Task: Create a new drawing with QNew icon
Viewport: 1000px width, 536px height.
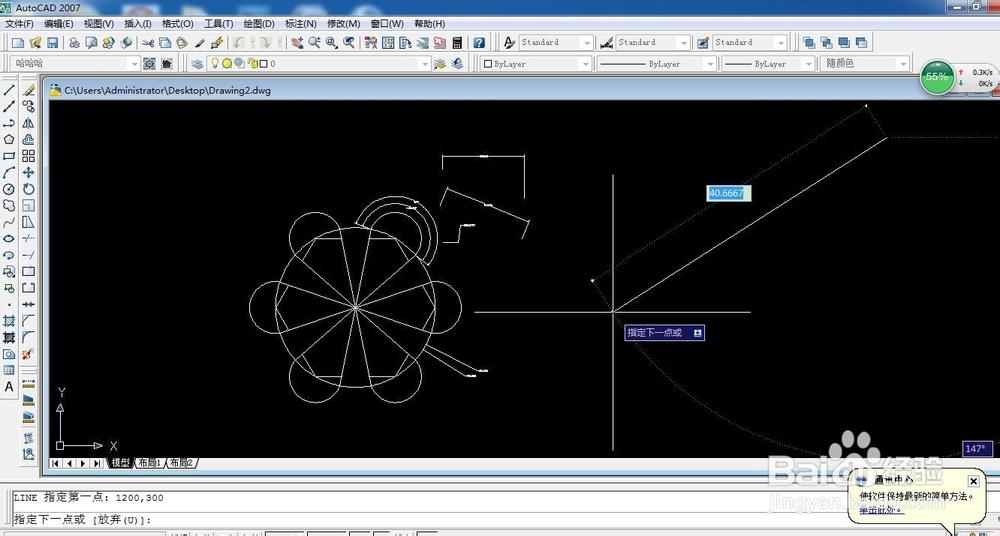Action: pyautogui.click(x=18, y=43)
